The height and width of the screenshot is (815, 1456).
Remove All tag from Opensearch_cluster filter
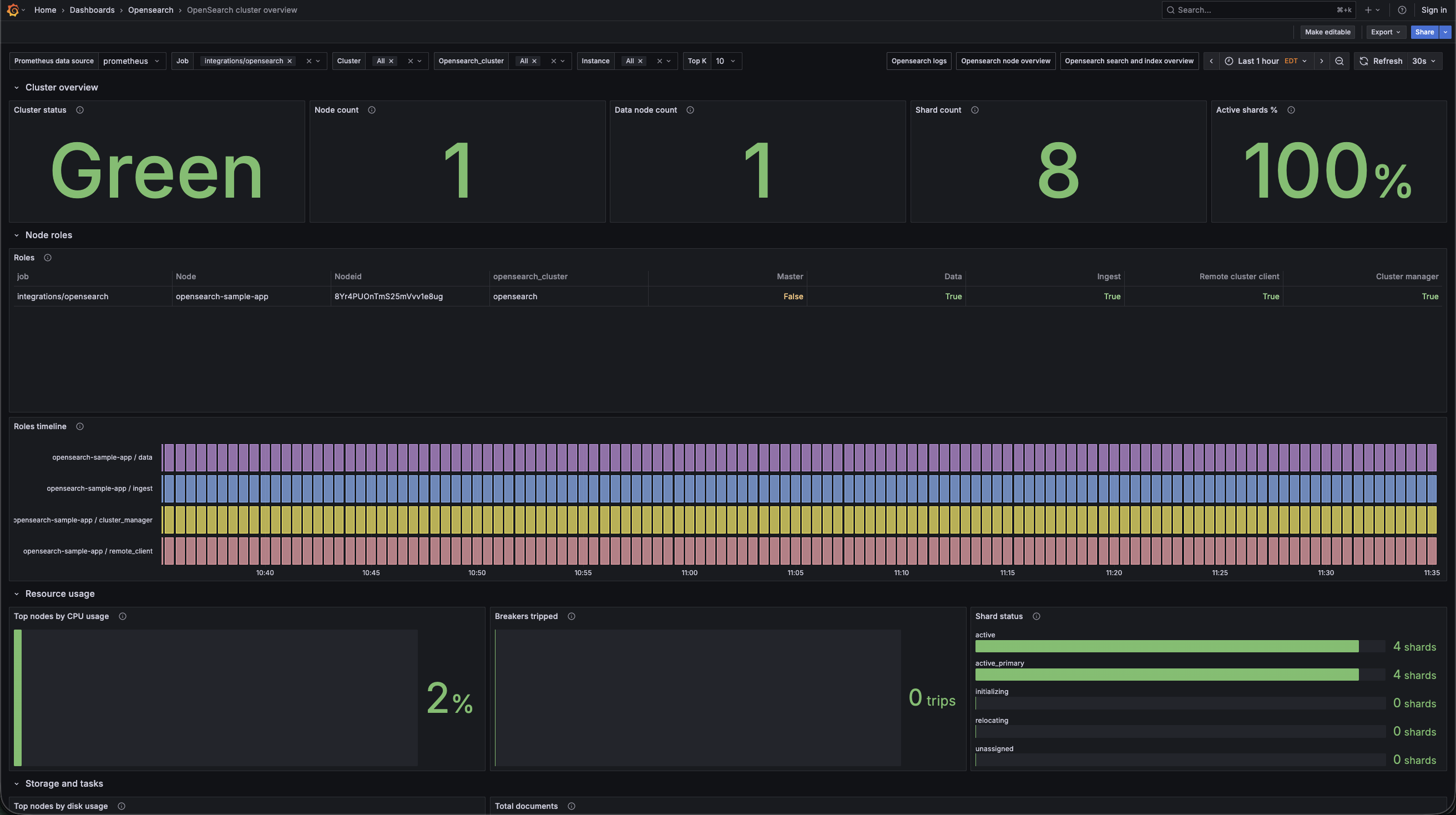pyautogui.click(x=534, y=61)
